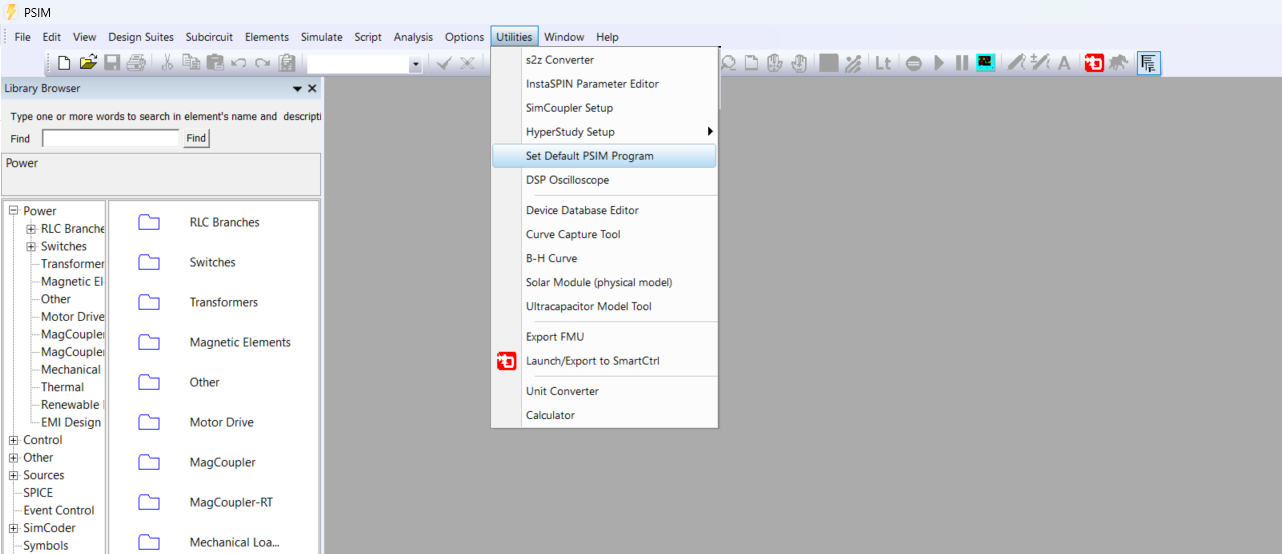Open the Simulate menu
1282x554 pixels.
click(321, 37)
